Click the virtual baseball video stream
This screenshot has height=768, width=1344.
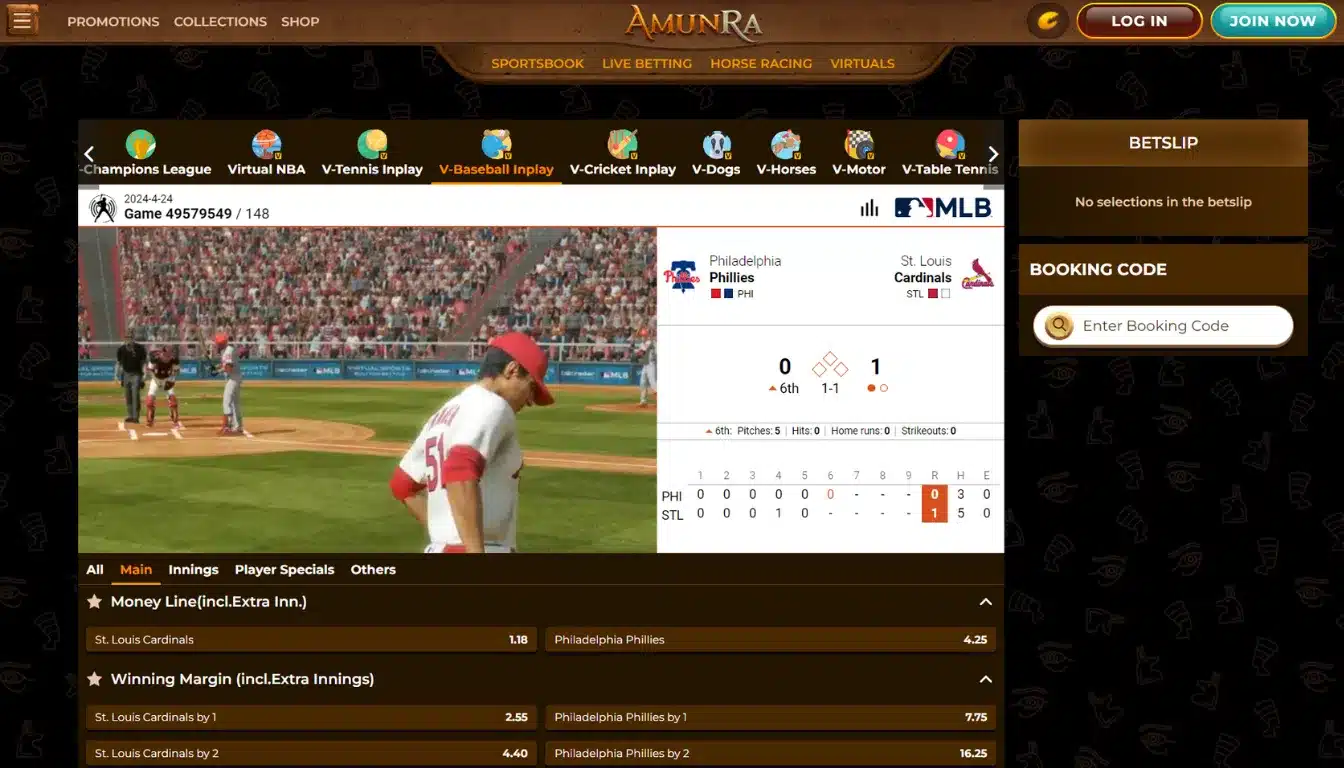click(x=367, y=390)
